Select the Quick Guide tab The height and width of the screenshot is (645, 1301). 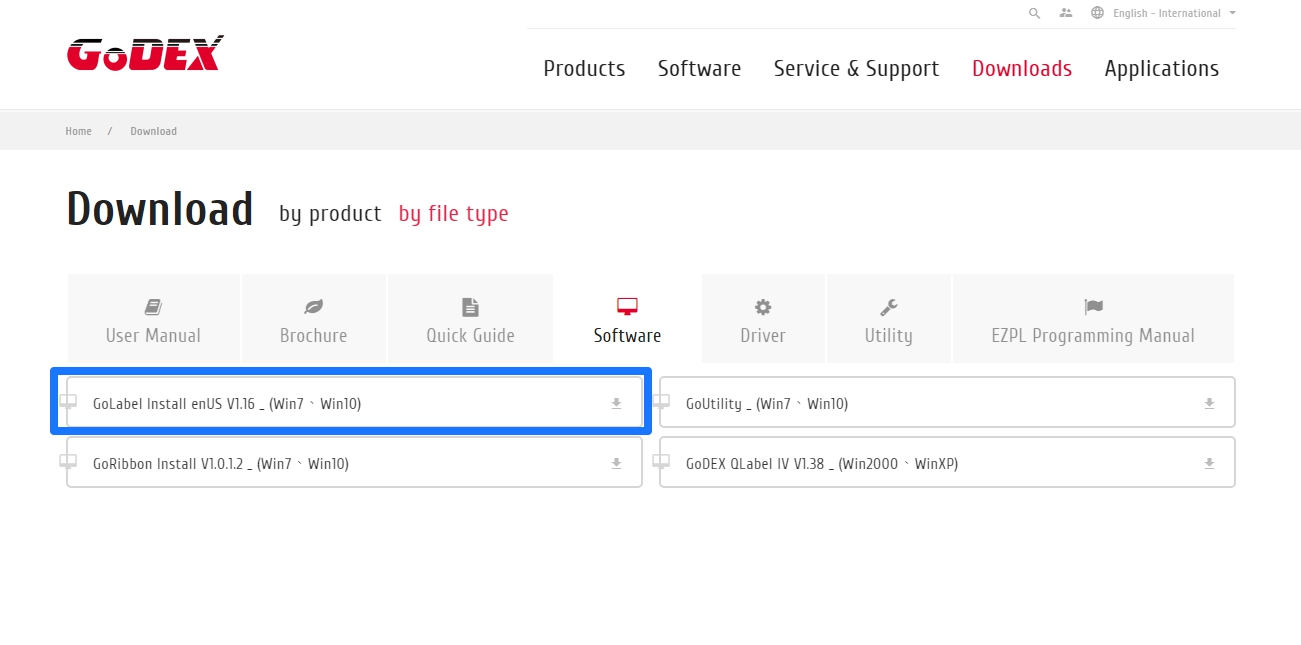(x=470, y=320)
